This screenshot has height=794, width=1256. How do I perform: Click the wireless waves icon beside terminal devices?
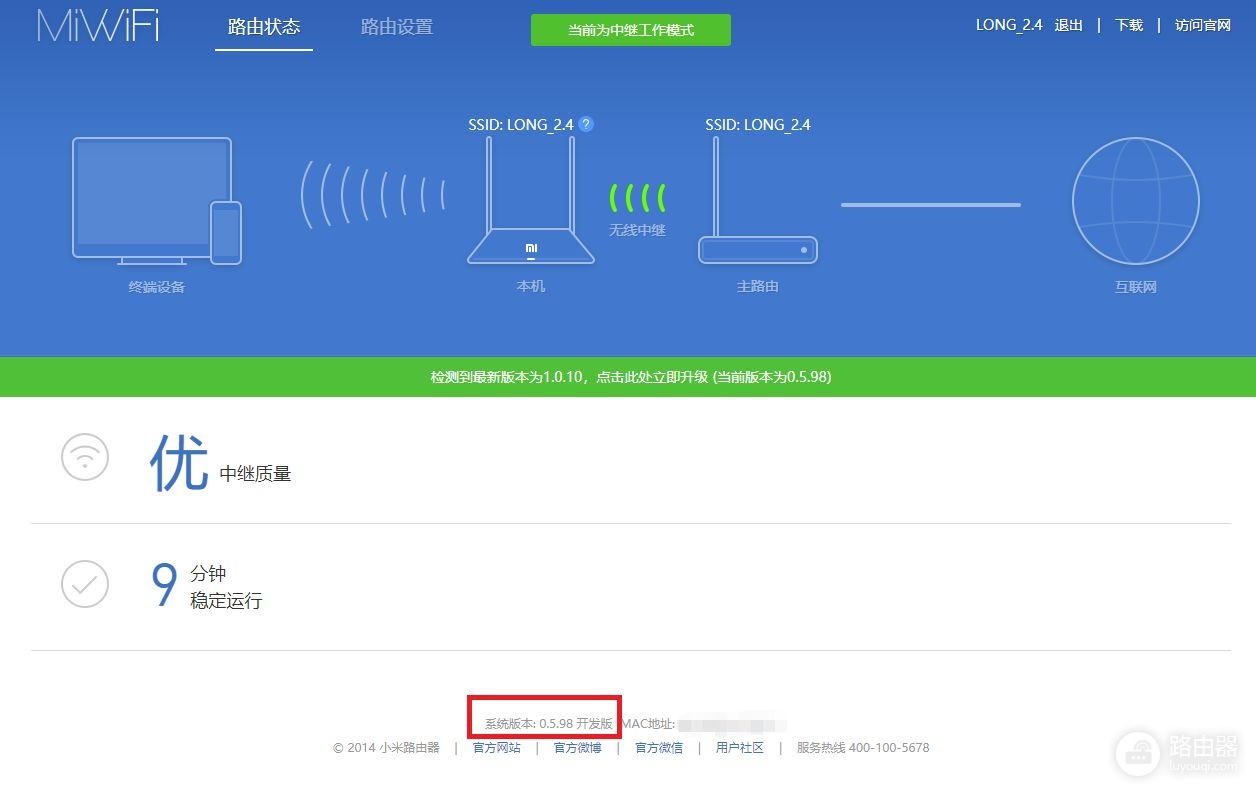tap(373, 193)
